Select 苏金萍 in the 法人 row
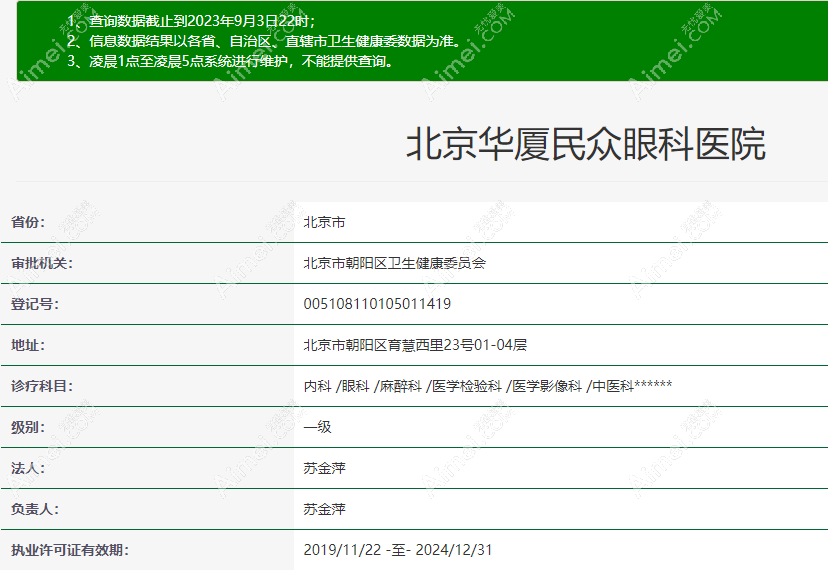This screenshot has width=828, height=570. point(324,468)
